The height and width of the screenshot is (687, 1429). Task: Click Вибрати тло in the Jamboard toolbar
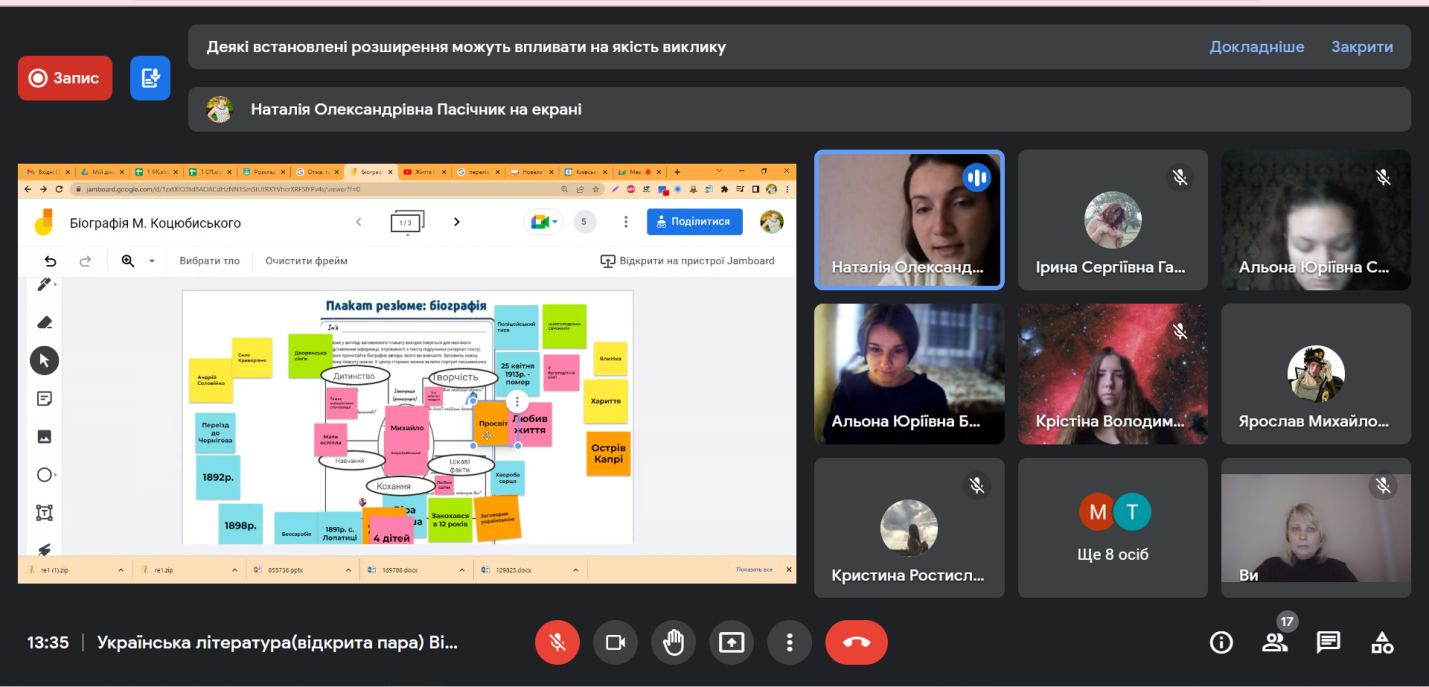[x=210, y=261]
